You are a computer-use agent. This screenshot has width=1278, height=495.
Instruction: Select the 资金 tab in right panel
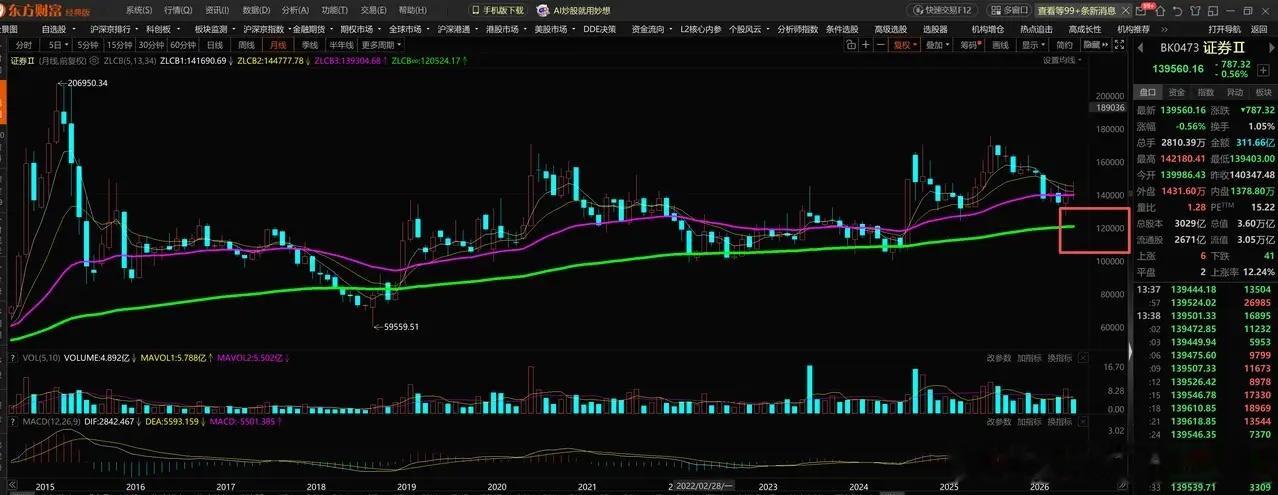[1177, 92]
